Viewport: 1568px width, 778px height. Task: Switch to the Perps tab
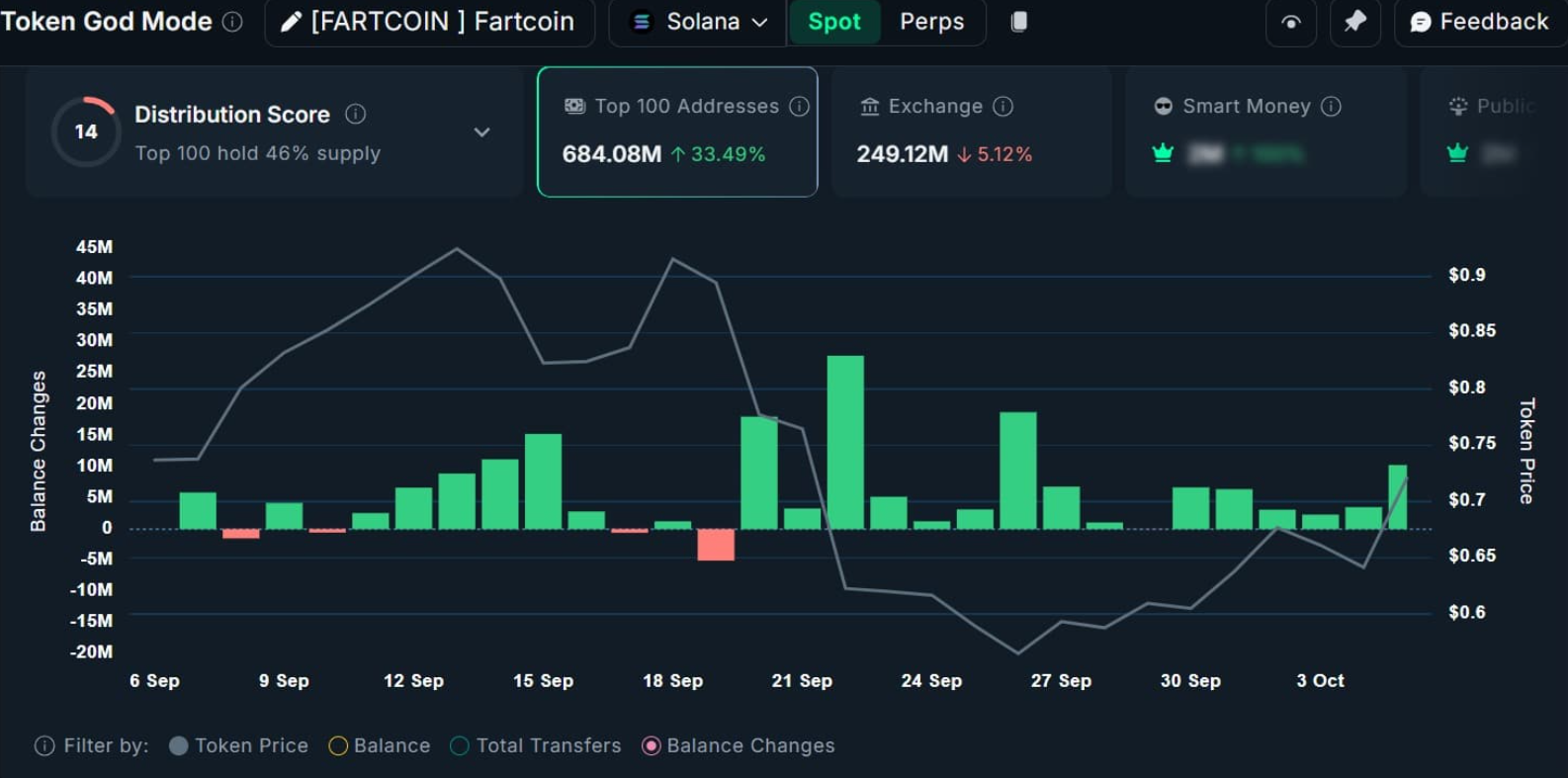[931, 22]
